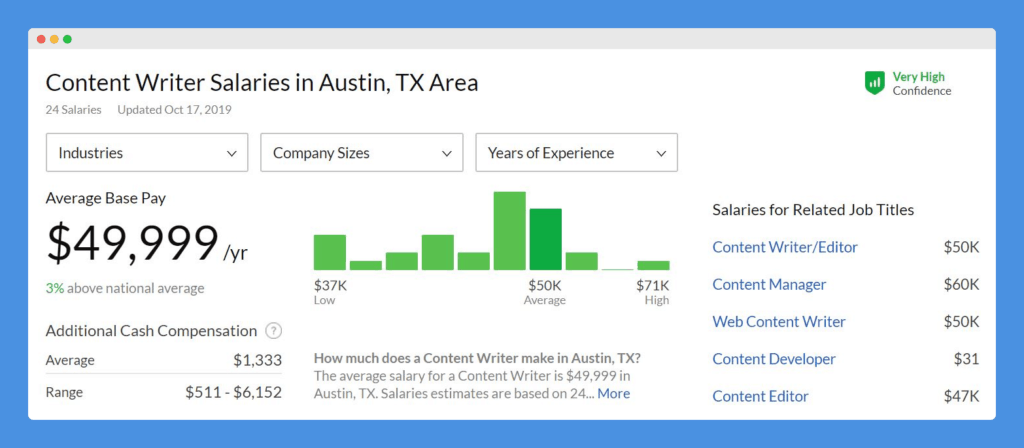Open the Industries dropdown

(x=147, y=153)
